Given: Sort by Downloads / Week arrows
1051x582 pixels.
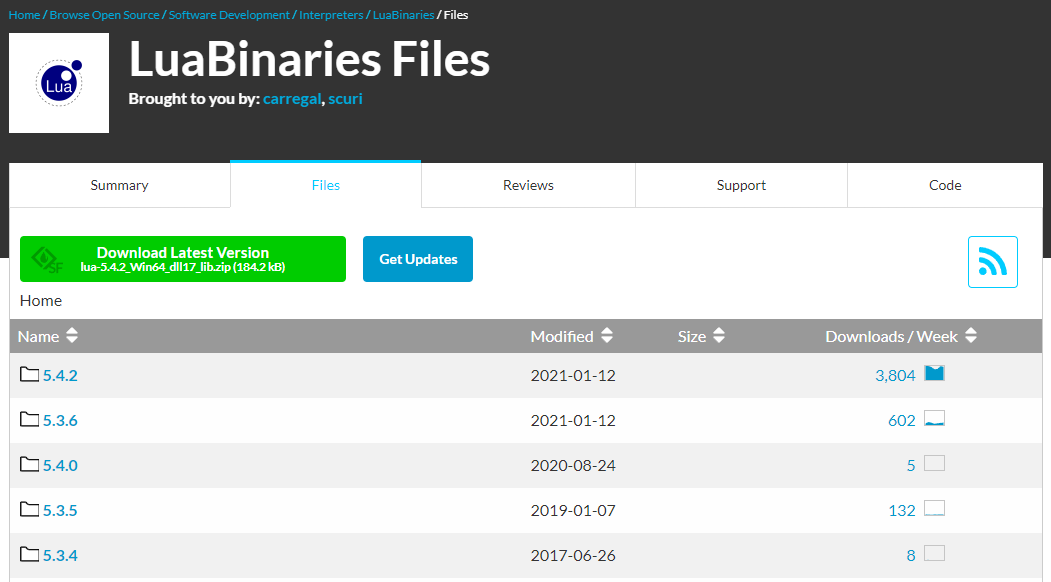Looking at the screenshot, I should pos(971,336).
